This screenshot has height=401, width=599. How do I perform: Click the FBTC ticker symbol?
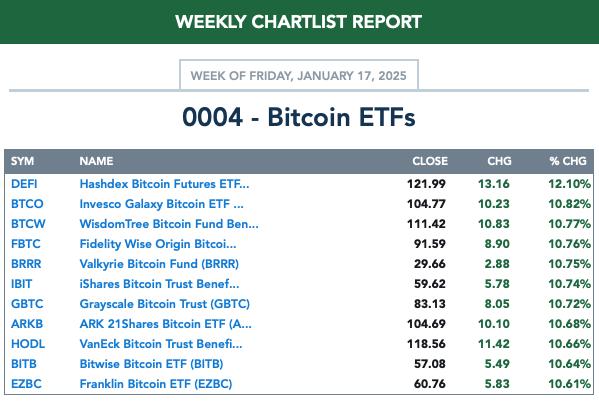click(x=26, y=244)
